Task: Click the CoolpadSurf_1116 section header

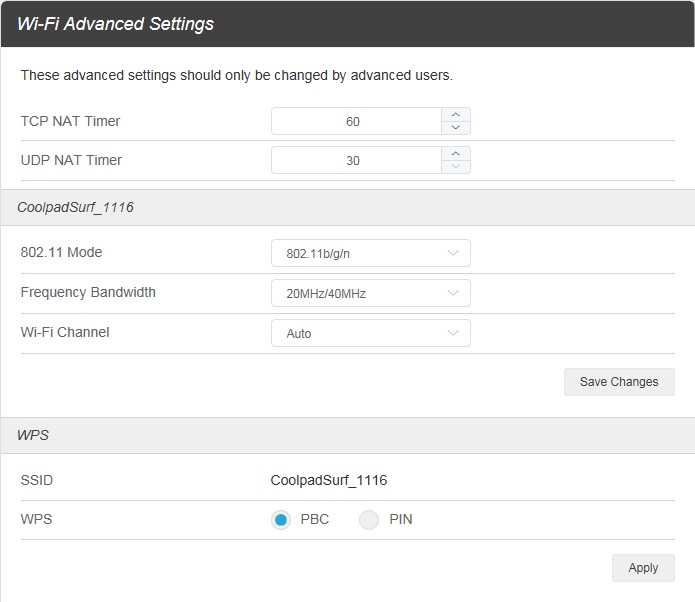Action: pyautogui.click(x=76, y=208)
